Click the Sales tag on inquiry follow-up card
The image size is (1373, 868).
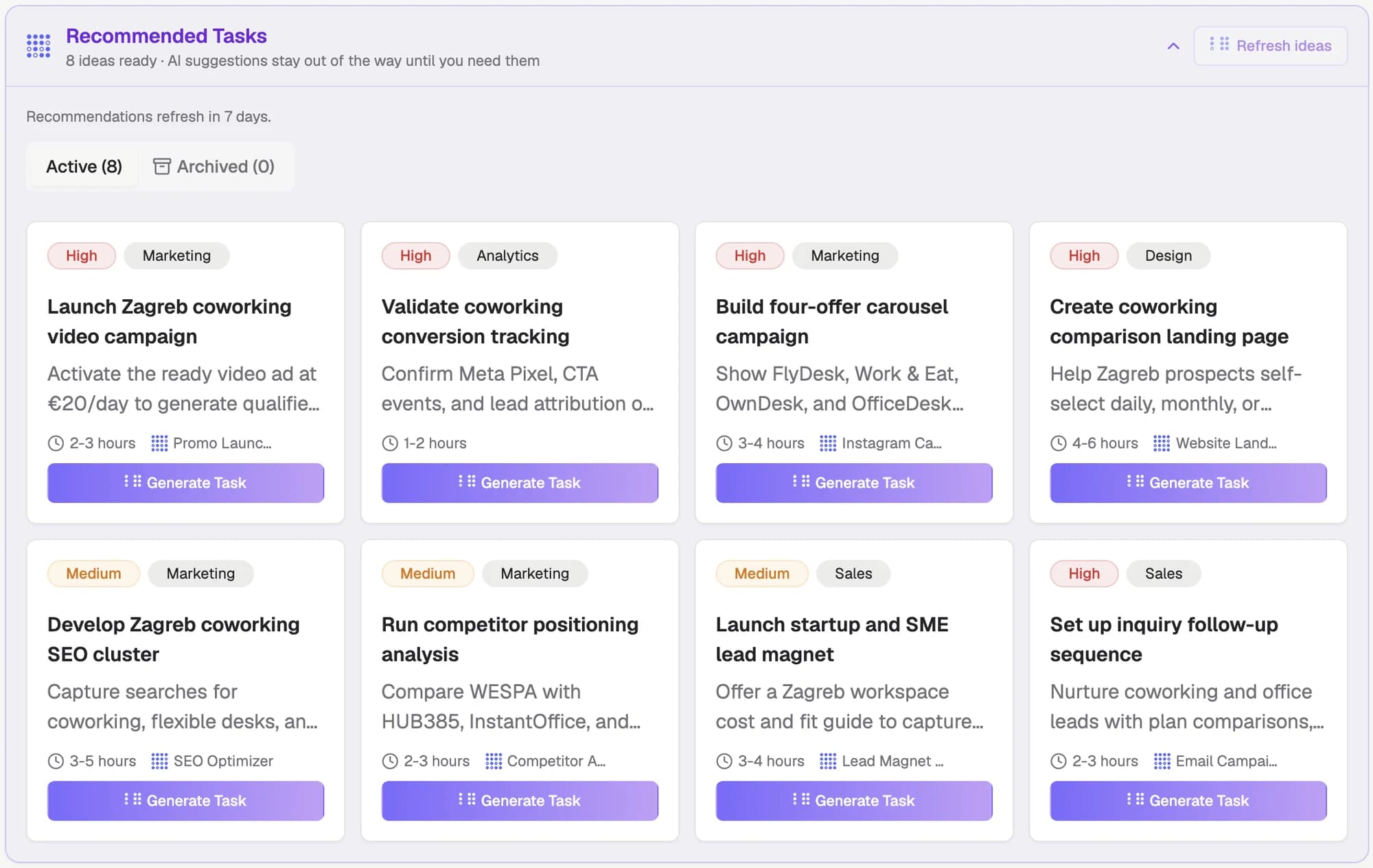click(1164, 574)
